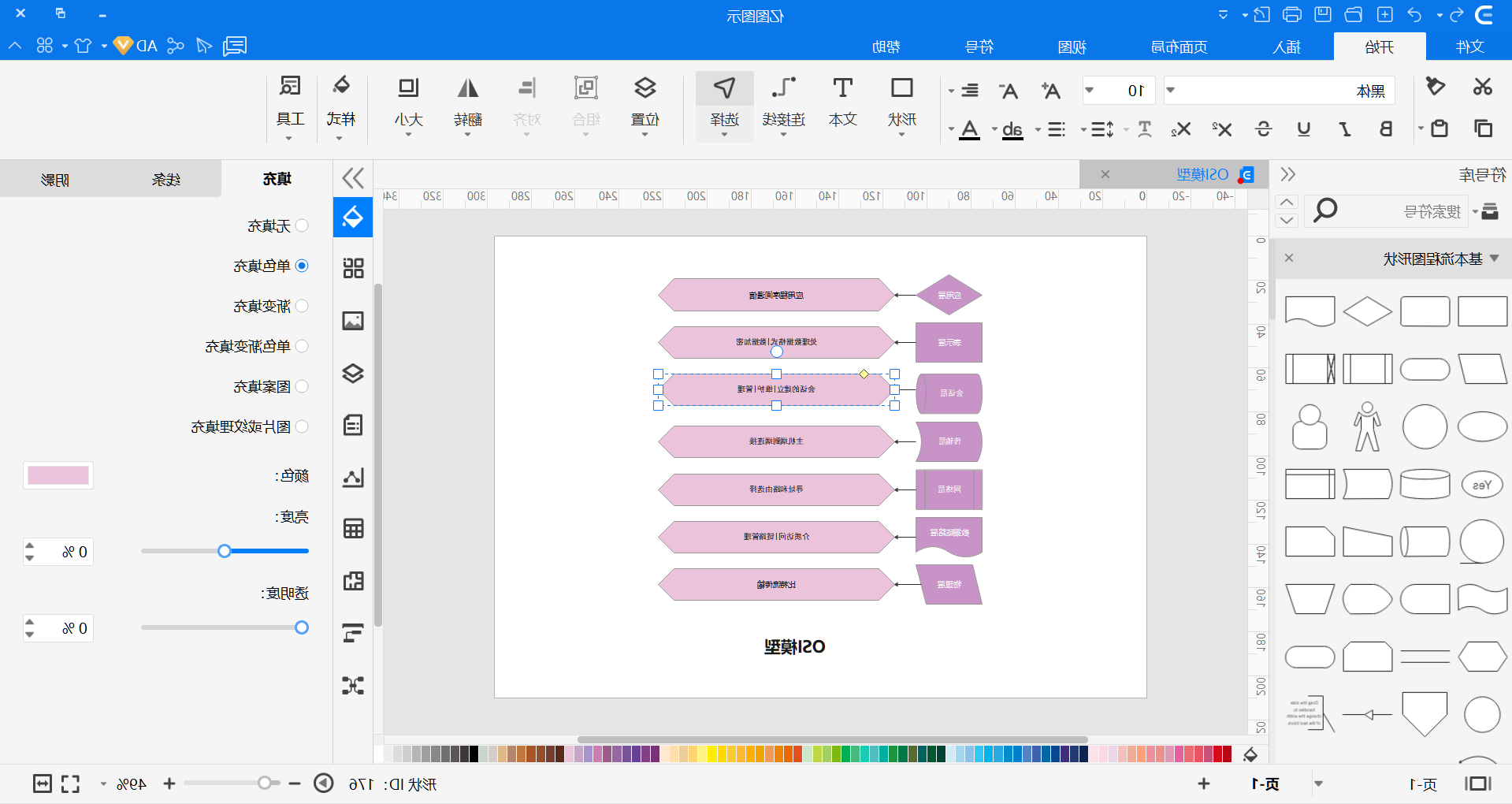1512x804 pixels.
Task: Click the Copy icon in the ribbon
Action: [x=1483, y=128]
